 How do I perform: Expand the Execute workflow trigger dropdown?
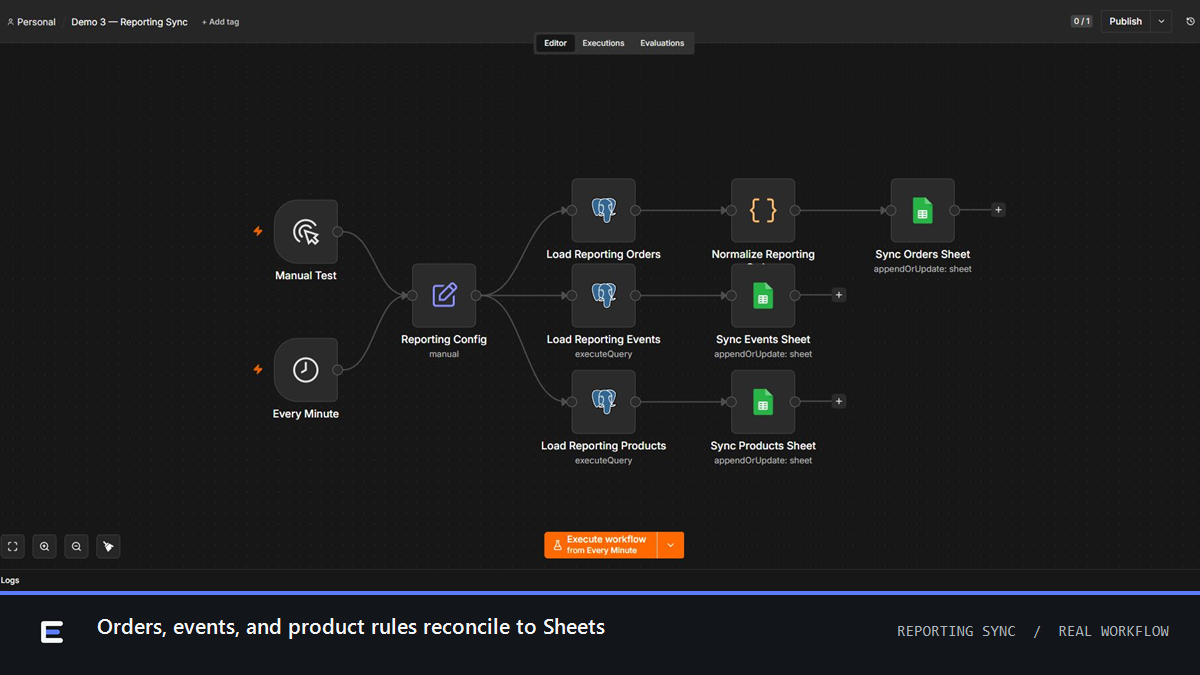point(671,545)
